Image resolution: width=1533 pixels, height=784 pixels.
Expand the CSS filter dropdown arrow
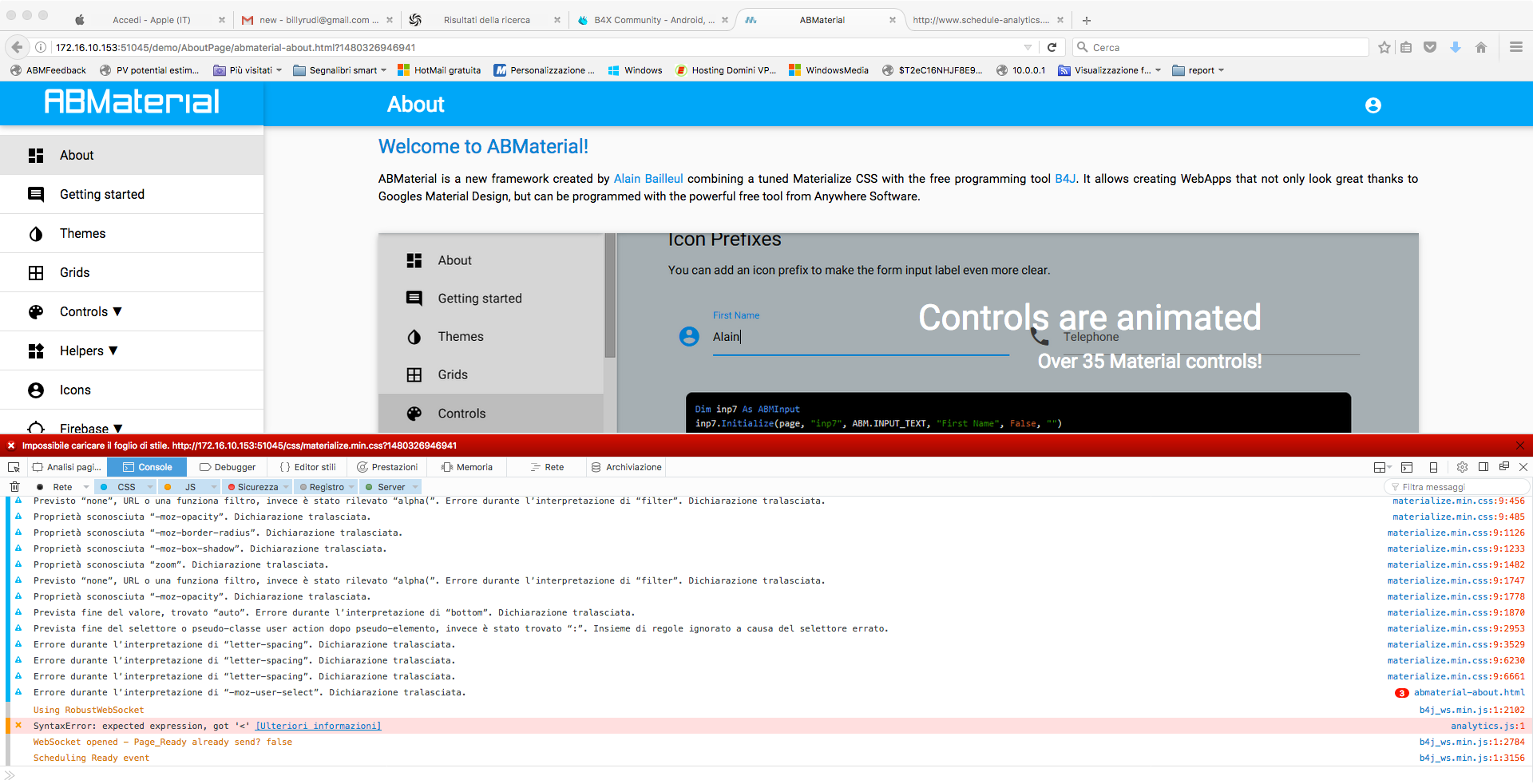click(150, 487)
